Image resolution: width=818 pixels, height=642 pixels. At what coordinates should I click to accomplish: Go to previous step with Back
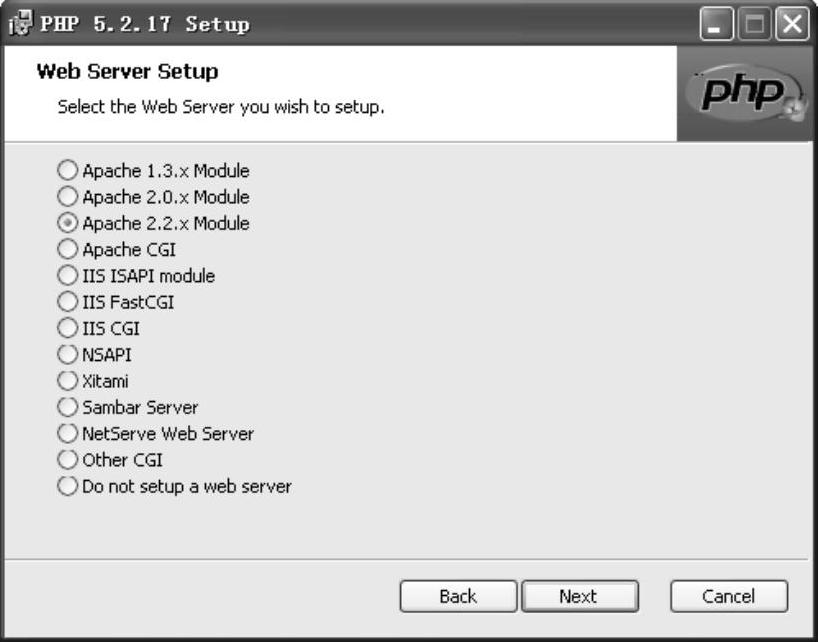pyautogui.click(x=458, y=596)
